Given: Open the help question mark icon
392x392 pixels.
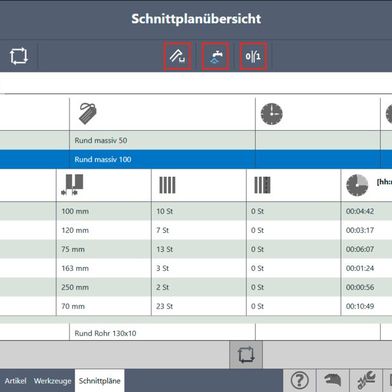Looking at the screenshot, I should pos(299,380).
